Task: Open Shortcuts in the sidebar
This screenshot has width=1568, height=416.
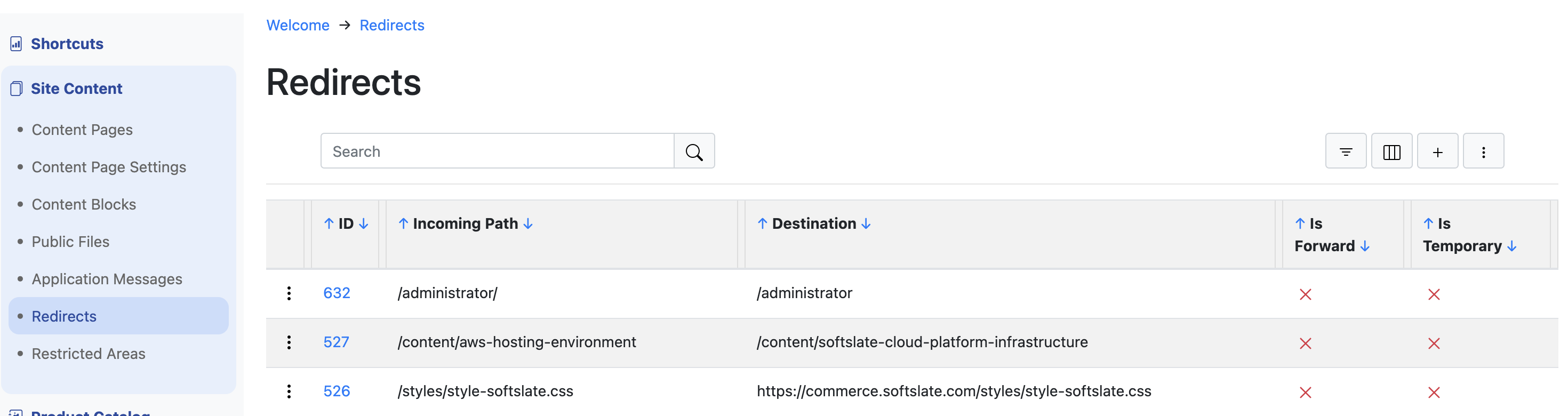Action: [x=67, y=44]
